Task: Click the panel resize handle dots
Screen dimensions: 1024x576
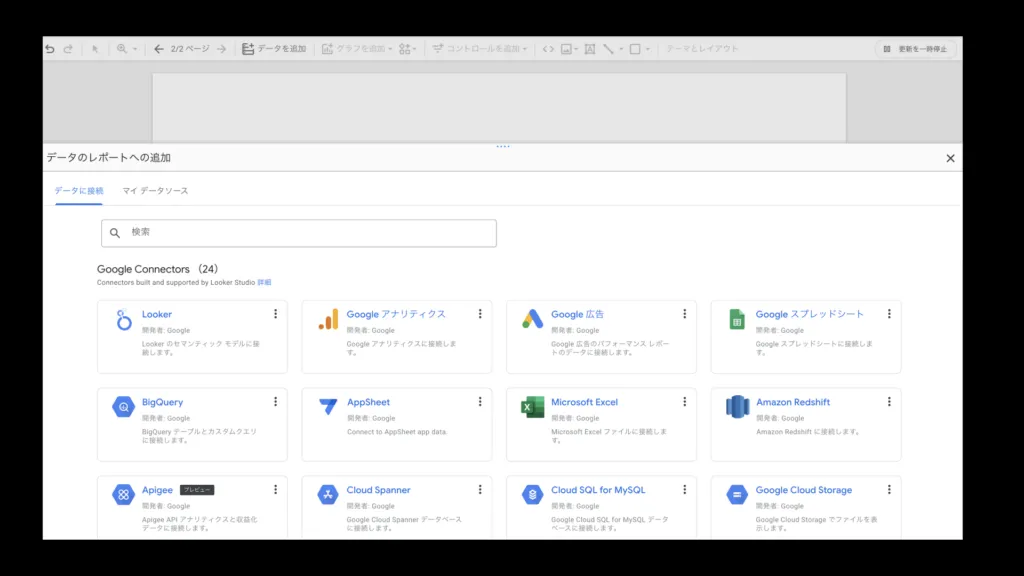Action: coord(503,146)
